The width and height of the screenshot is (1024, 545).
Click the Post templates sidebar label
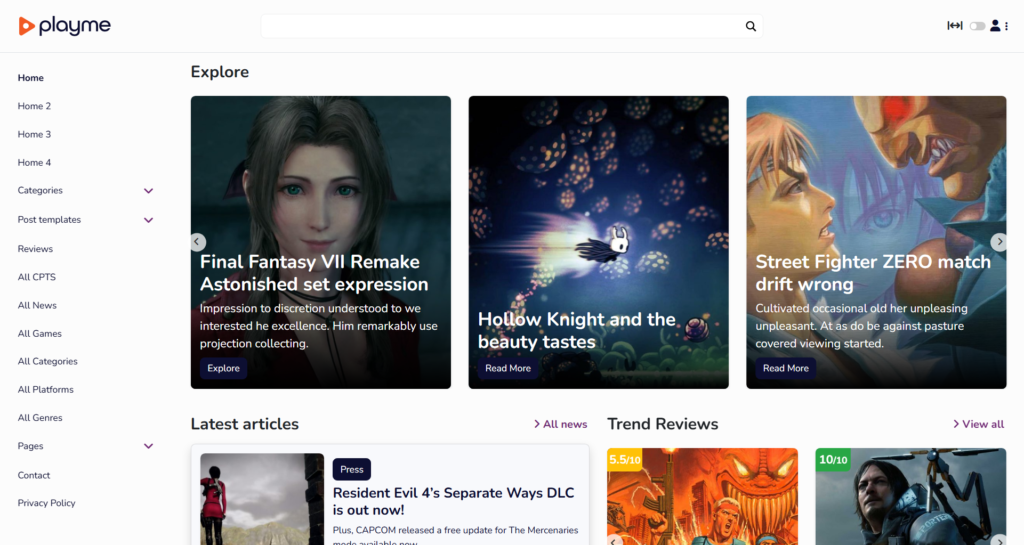coord(49,220)
